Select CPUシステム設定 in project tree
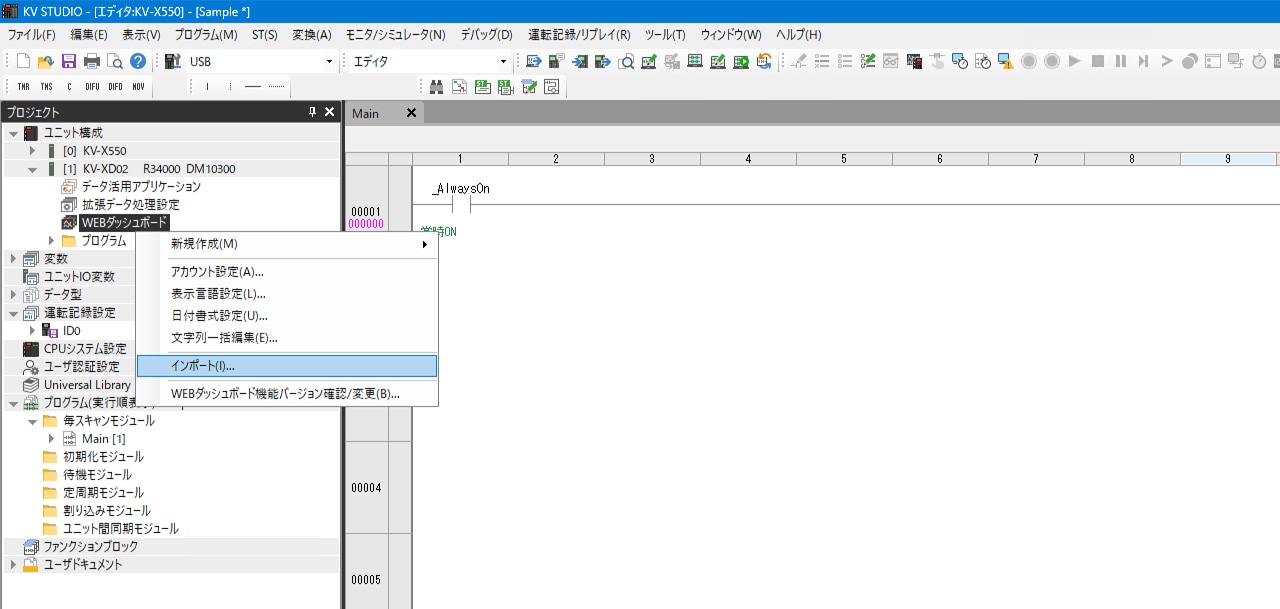 tap(85, 349)
